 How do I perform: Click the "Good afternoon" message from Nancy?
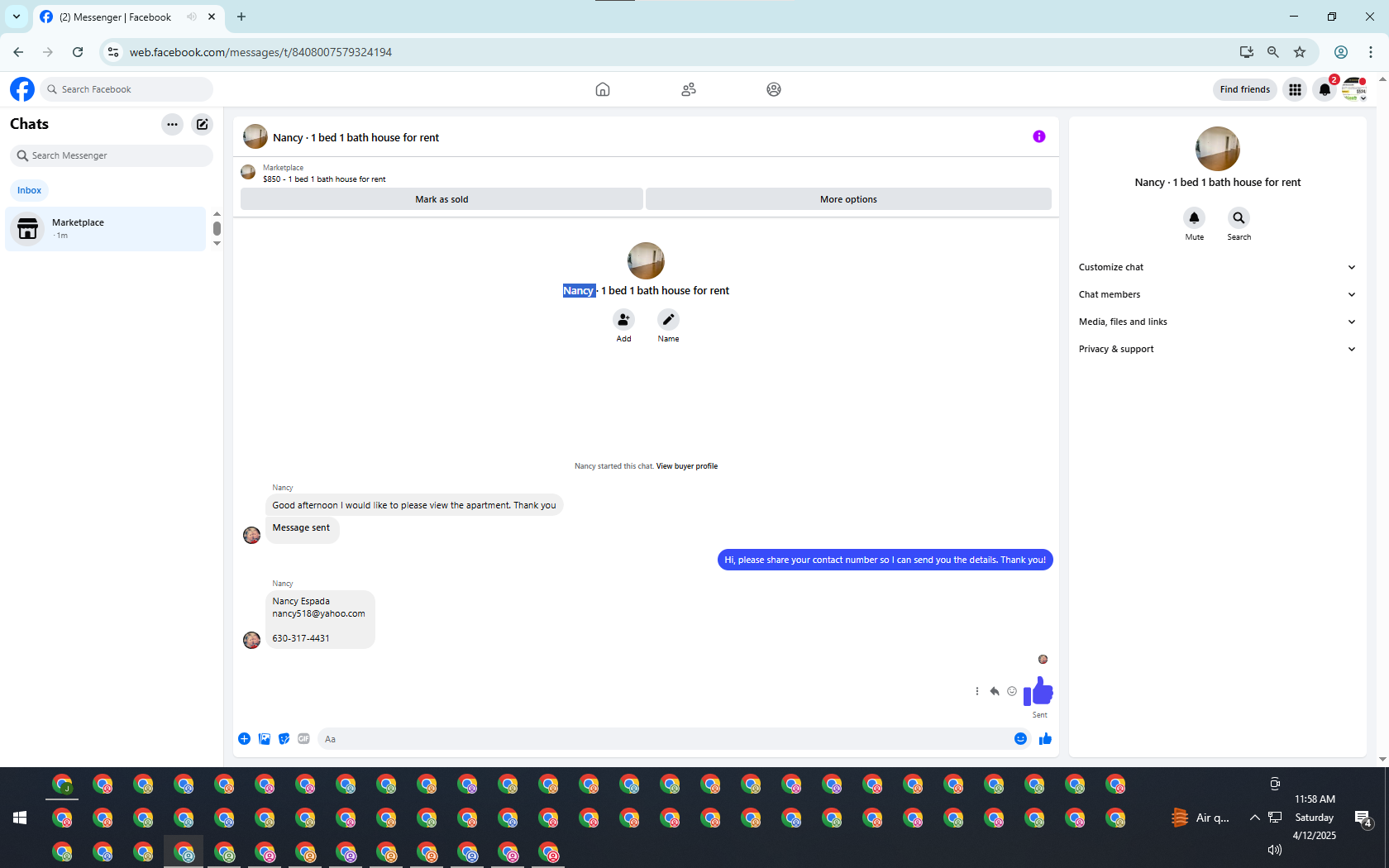click(x=414, y=505)
